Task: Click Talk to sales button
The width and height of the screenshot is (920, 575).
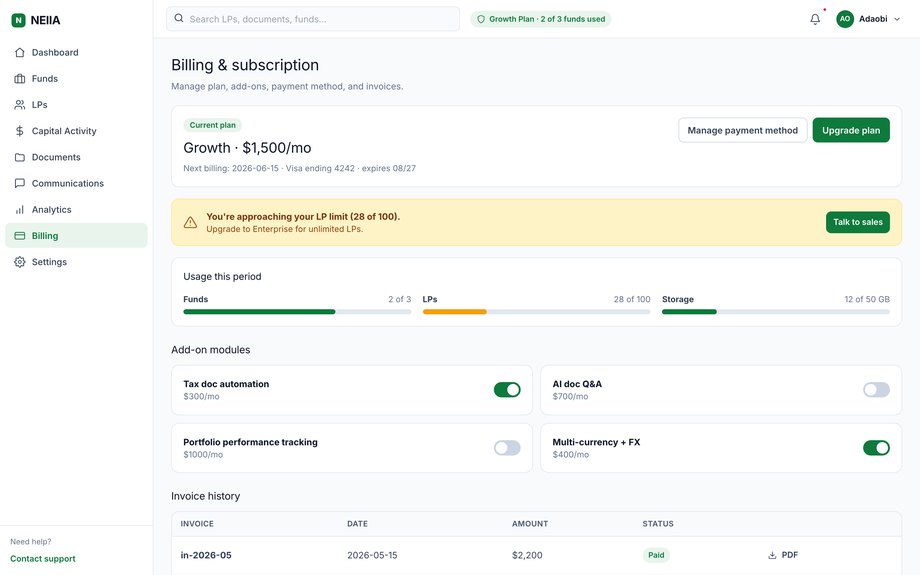Action: (858, 222)
